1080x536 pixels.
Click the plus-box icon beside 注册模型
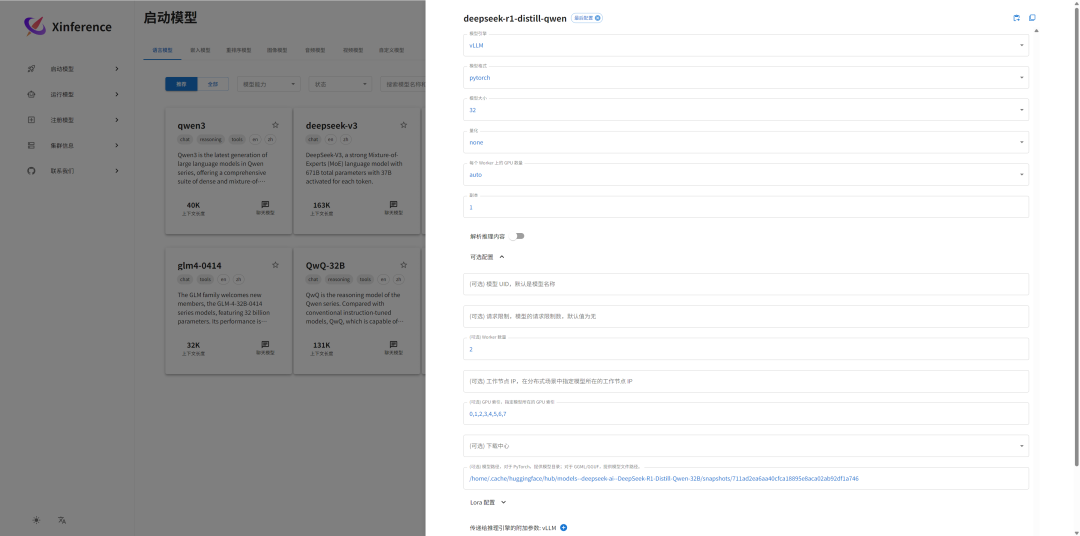31,120
